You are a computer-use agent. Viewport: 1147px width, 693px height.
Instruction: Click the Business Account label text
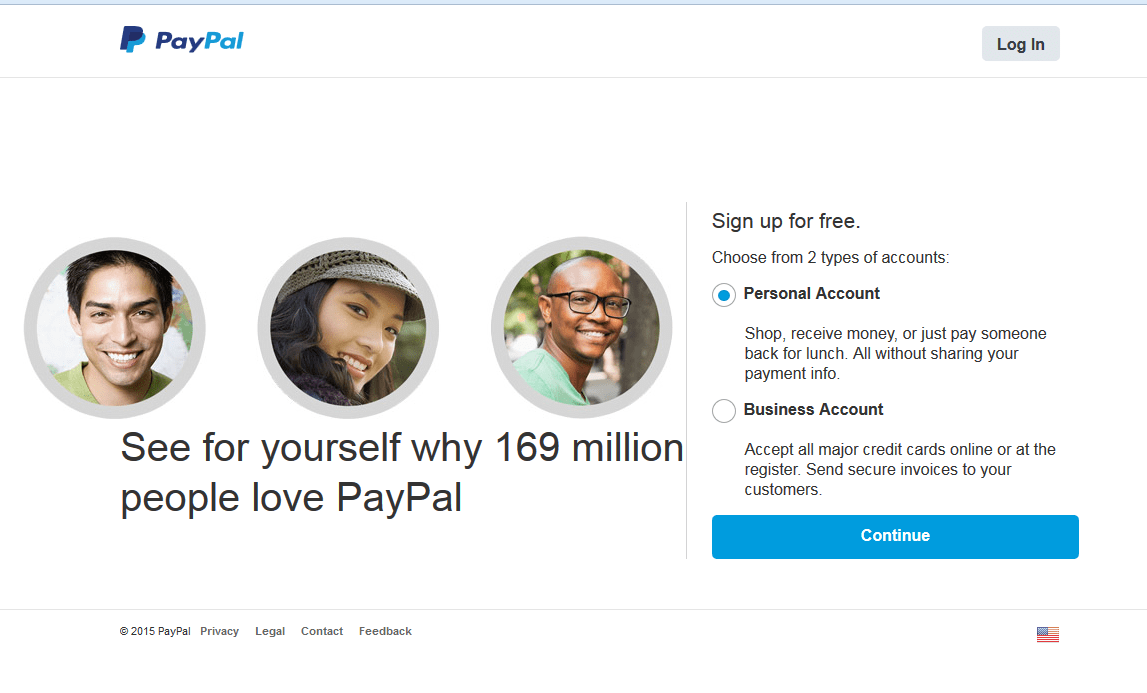click(813, 410)
